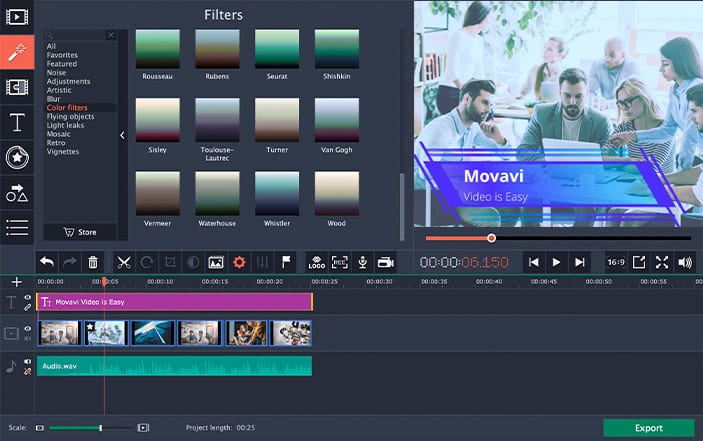Image resolution: width=703 pixels, height=441 pixels.
Task: Toggle visibility of the title track
Action: tap(28, 297)
